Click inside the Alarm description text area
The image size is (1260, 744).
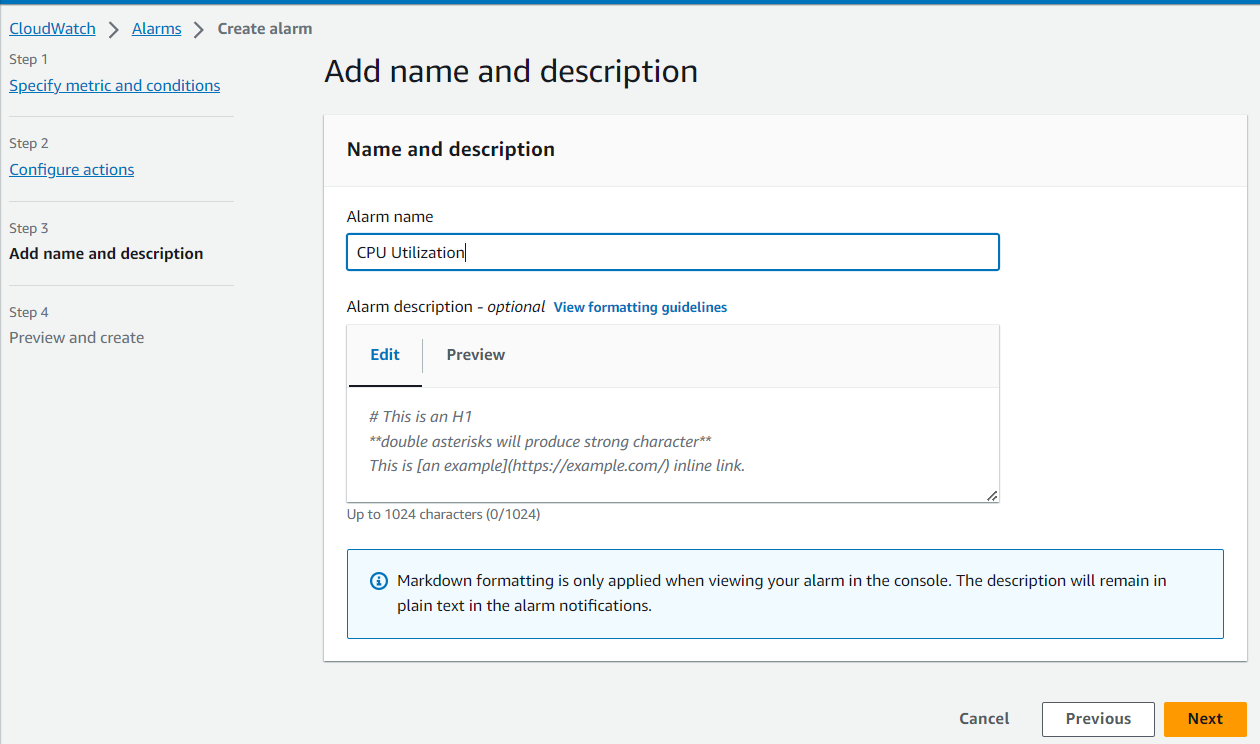[672, 445]
